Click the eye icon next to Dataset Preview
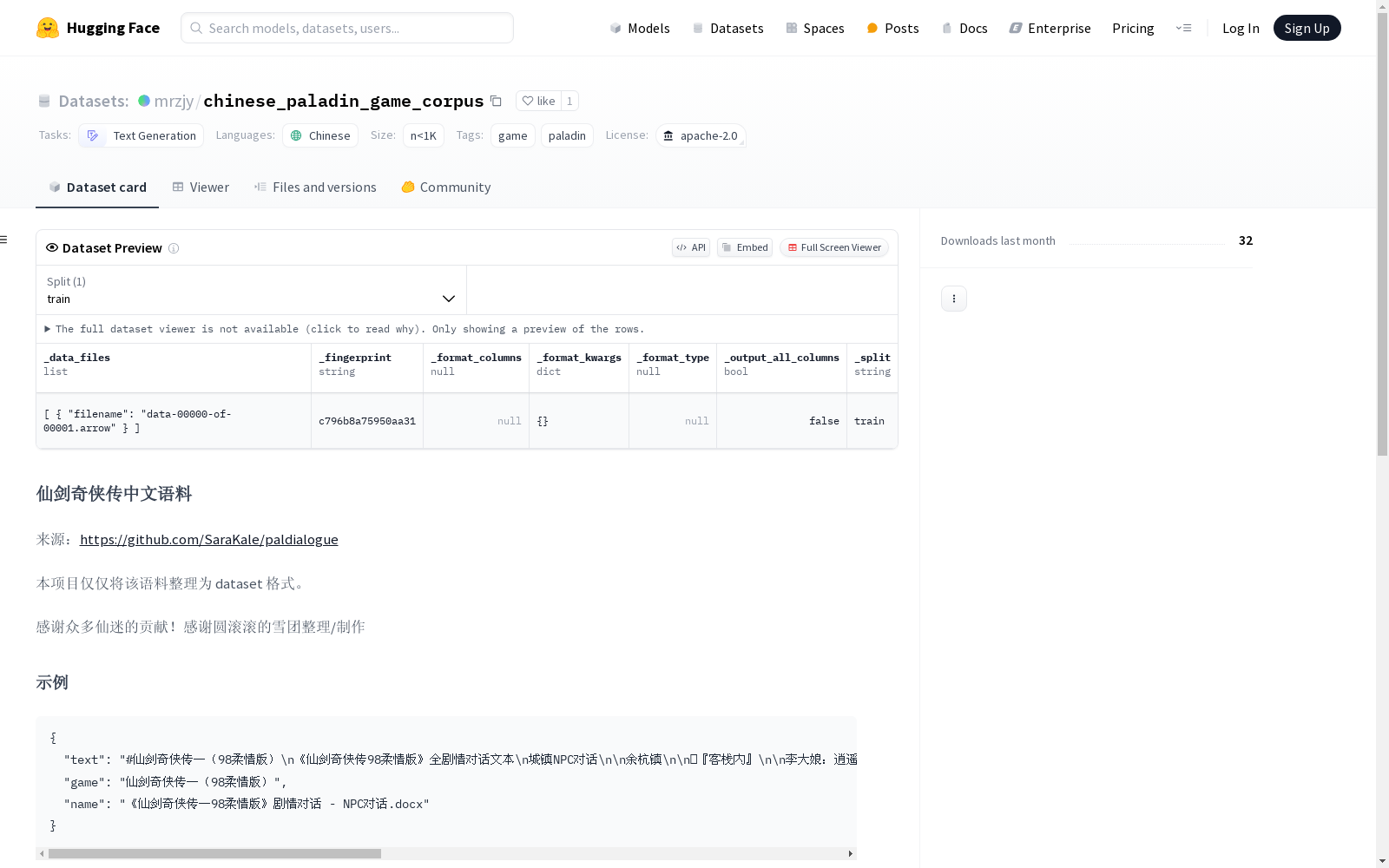The height and width of the screenshot is (868, 1389). 52,247
